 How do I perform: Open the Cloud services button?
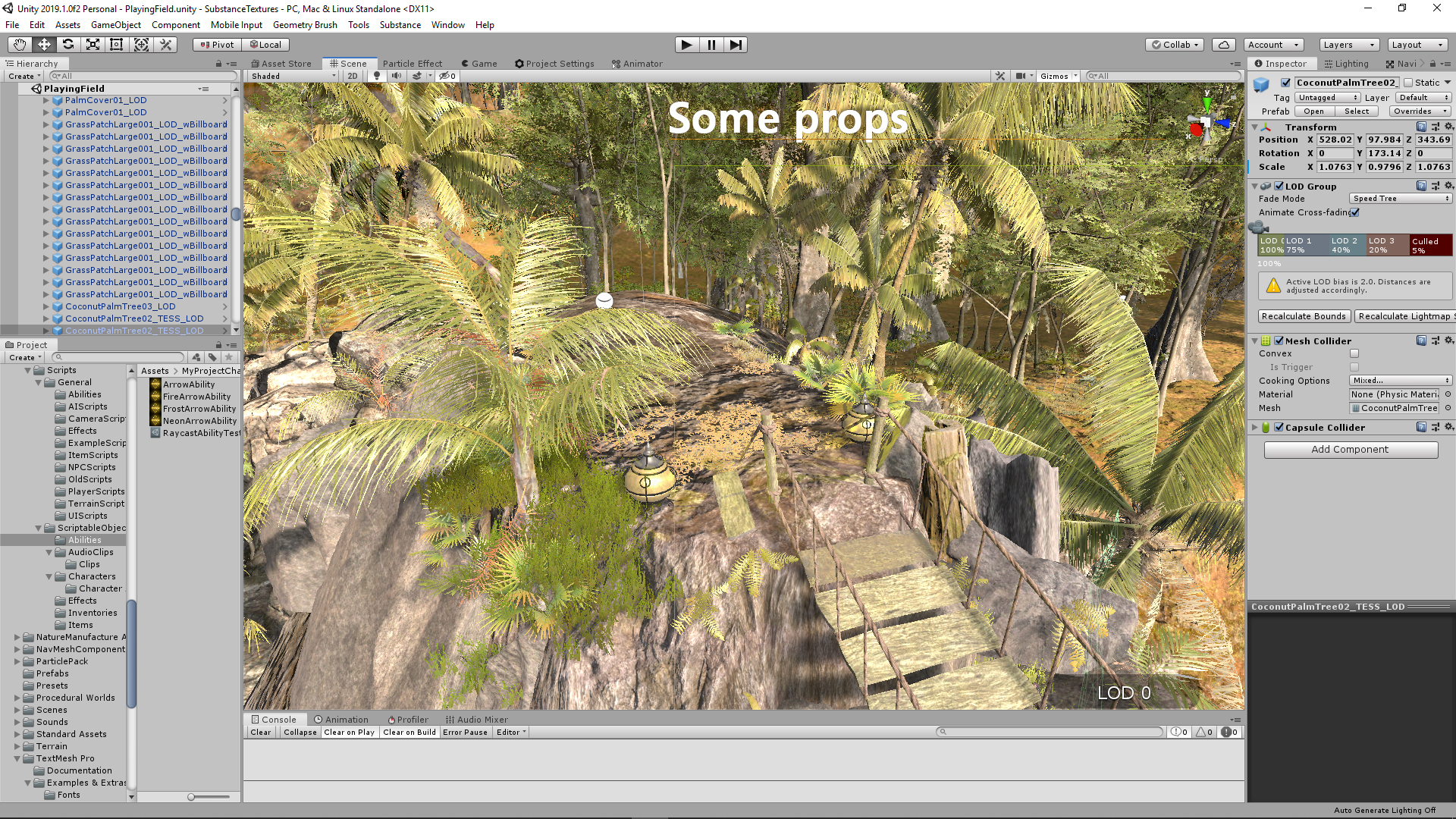[x=1224, y=45]
